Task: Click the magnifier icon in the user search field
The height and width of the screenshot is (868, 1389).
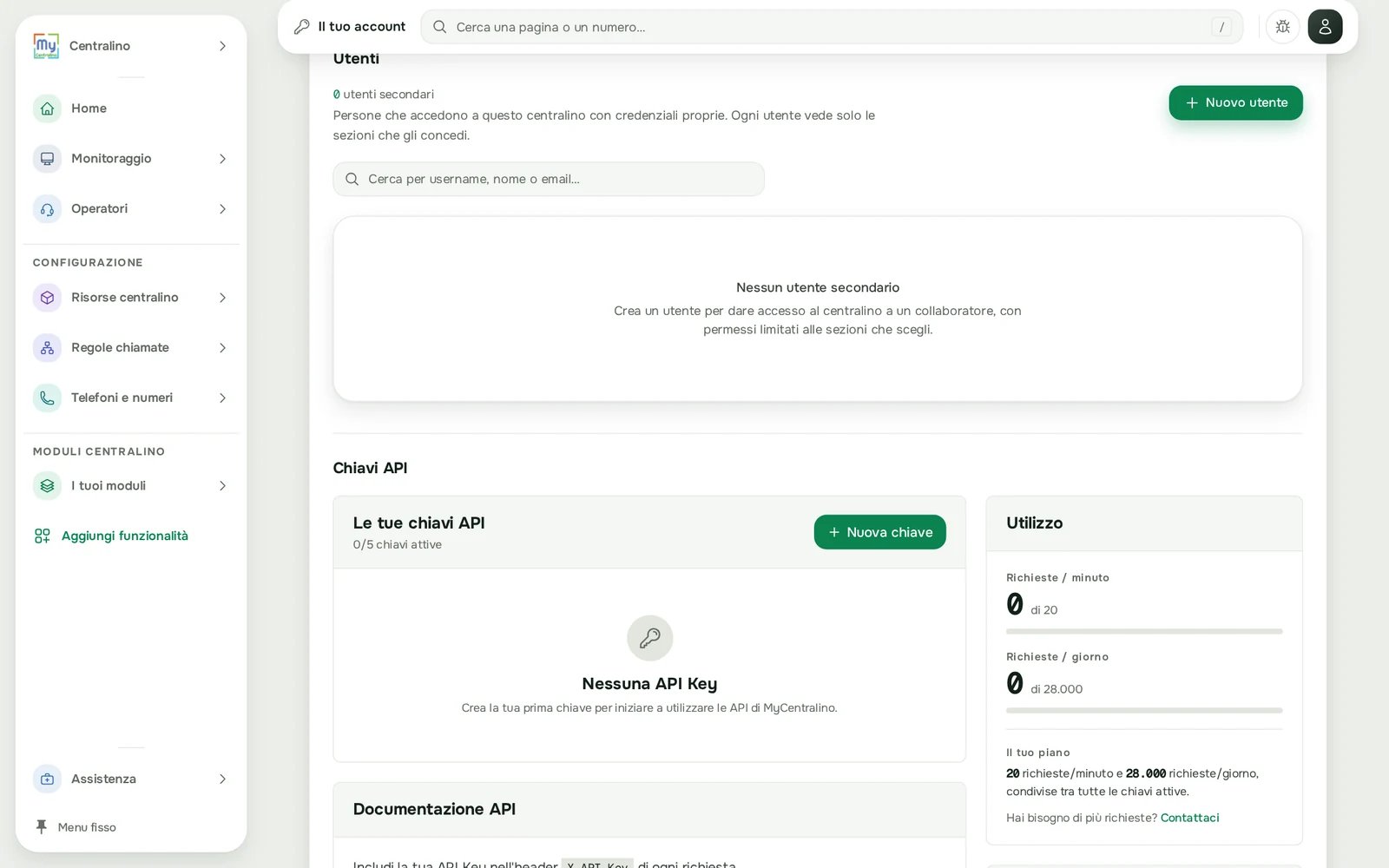Action: point(352,179)
